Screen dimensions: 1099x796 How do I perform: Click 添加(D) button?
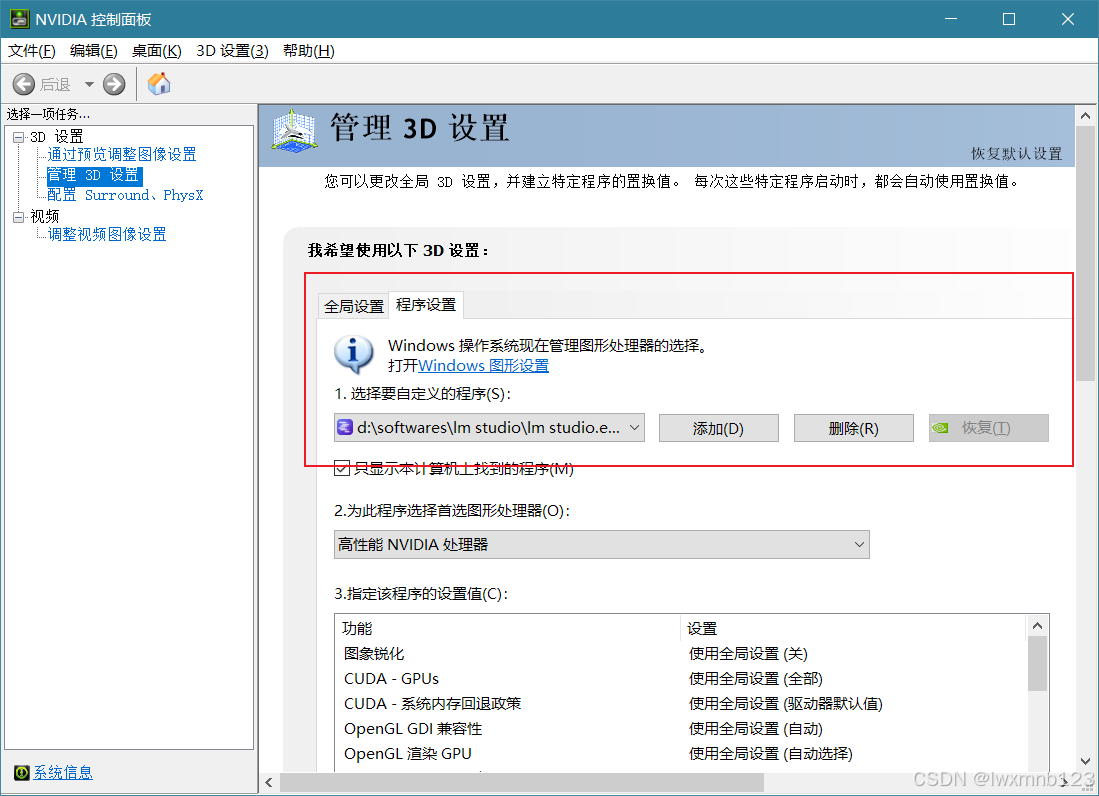pos(718,428)
